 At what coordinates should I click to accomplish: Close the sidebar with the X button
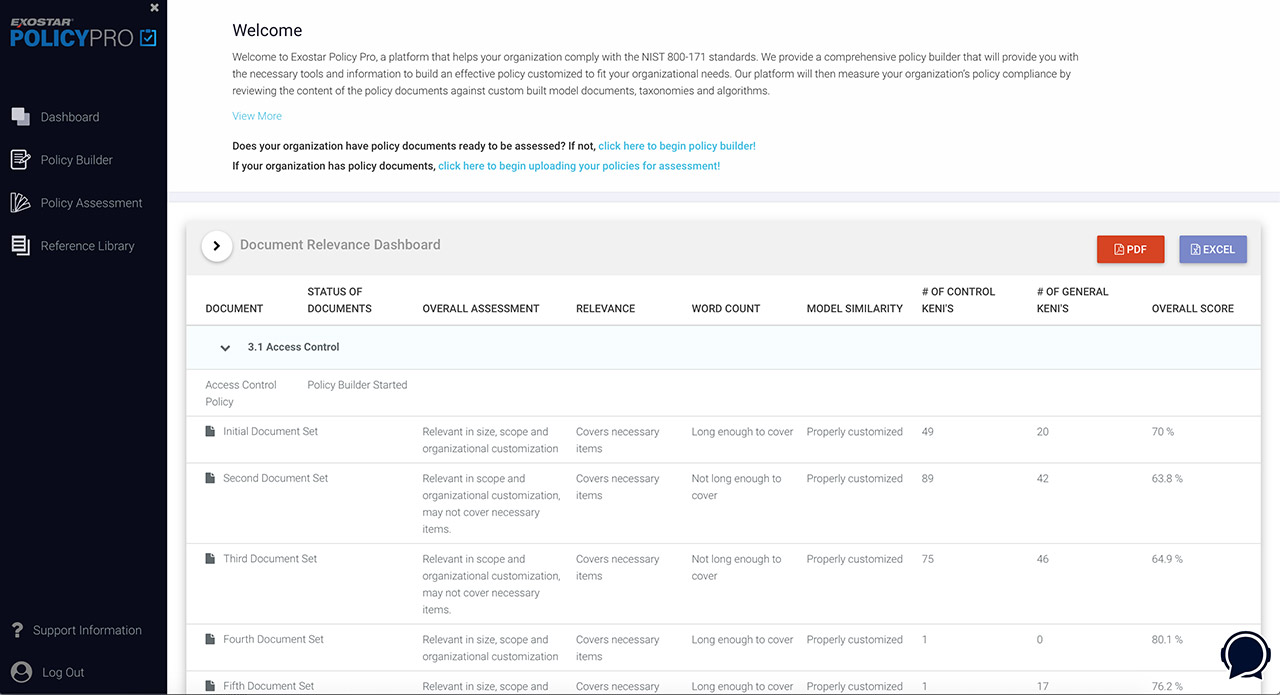[x=154, y=7]
